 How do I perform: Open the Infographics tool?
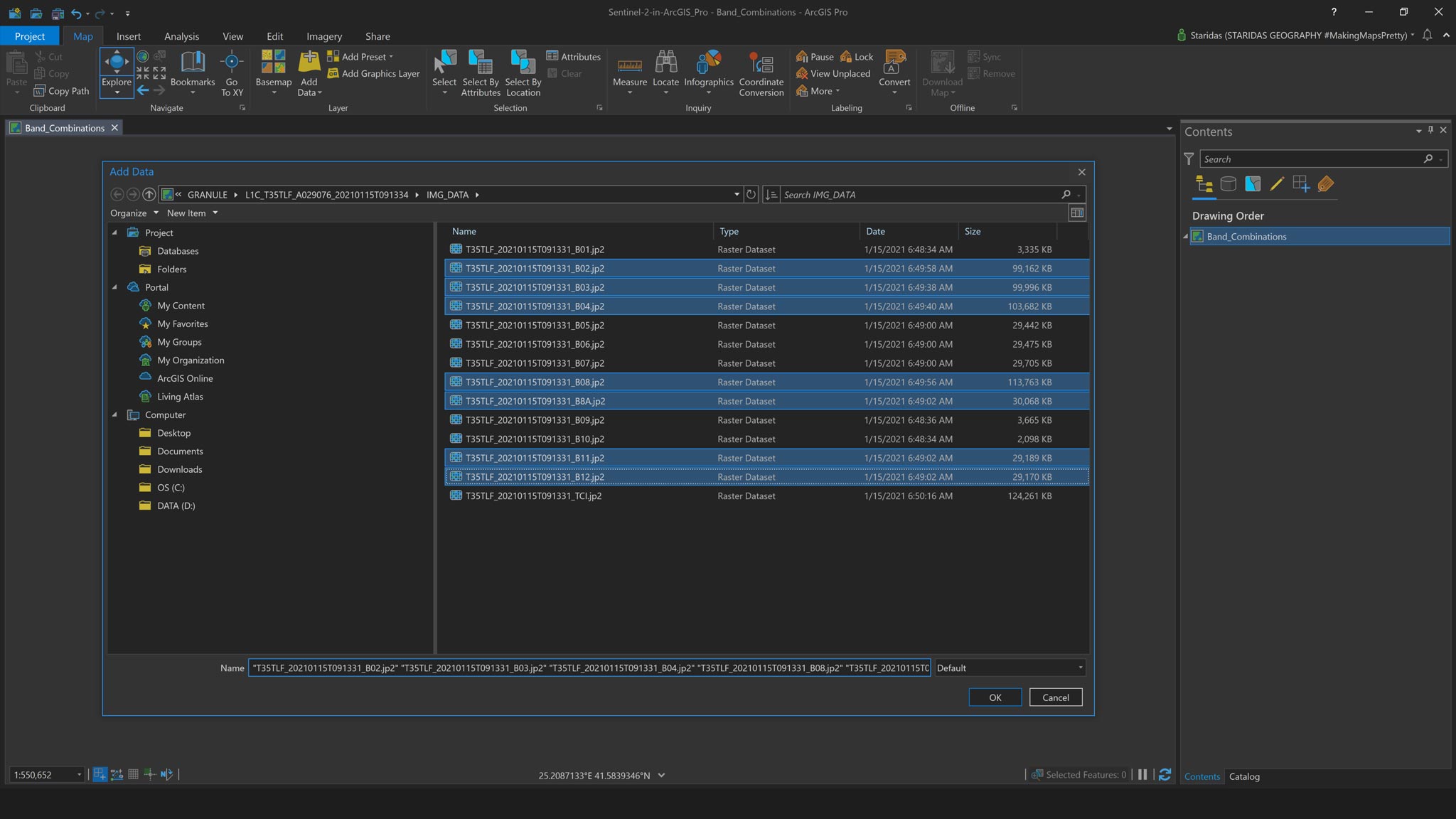(x=708, y=73)
